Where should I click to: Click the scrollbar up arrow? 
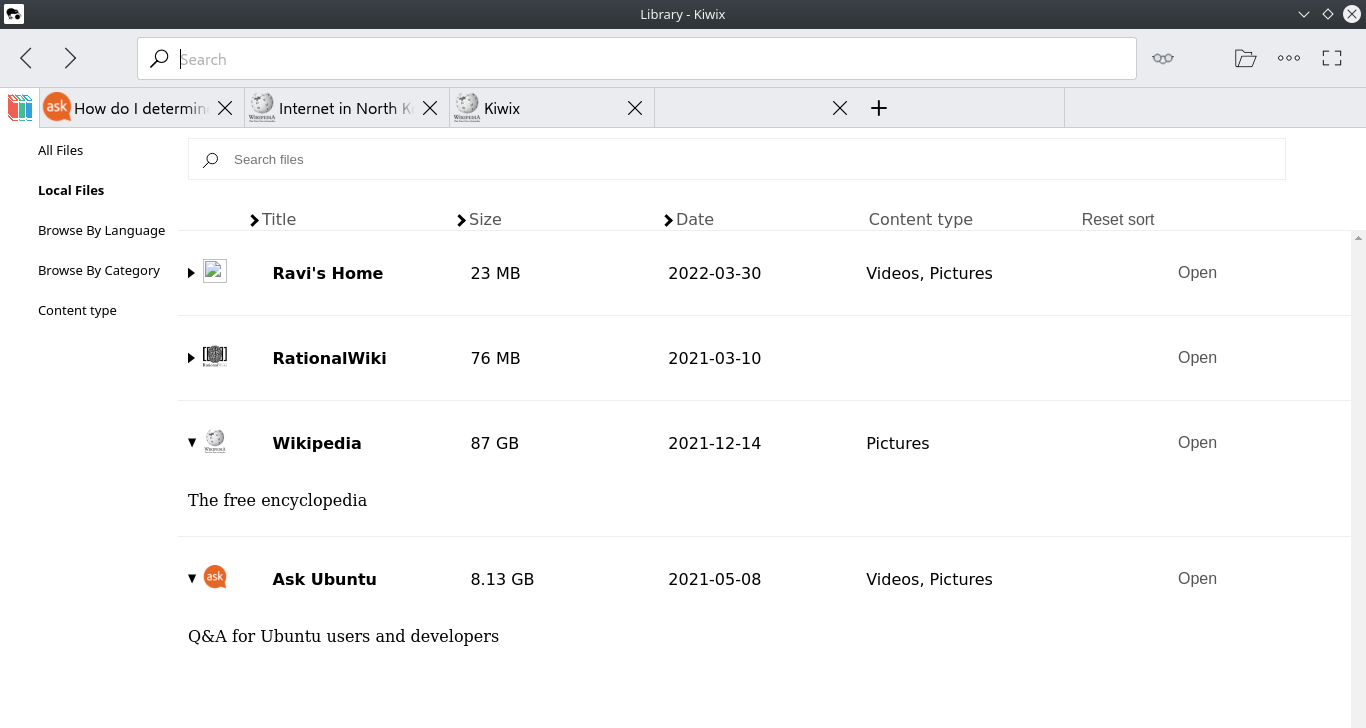tap(1358, 238)
